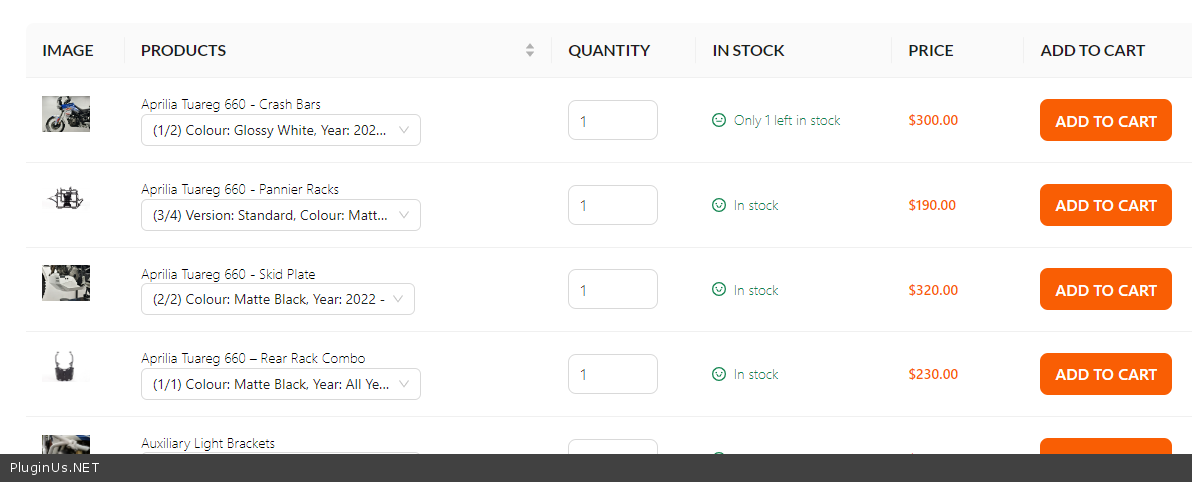This screenshot has width=1192, height=482.
Task: Click smiley icon beside 'Only 1 left in stock'
Action: [x=718, y=120]
